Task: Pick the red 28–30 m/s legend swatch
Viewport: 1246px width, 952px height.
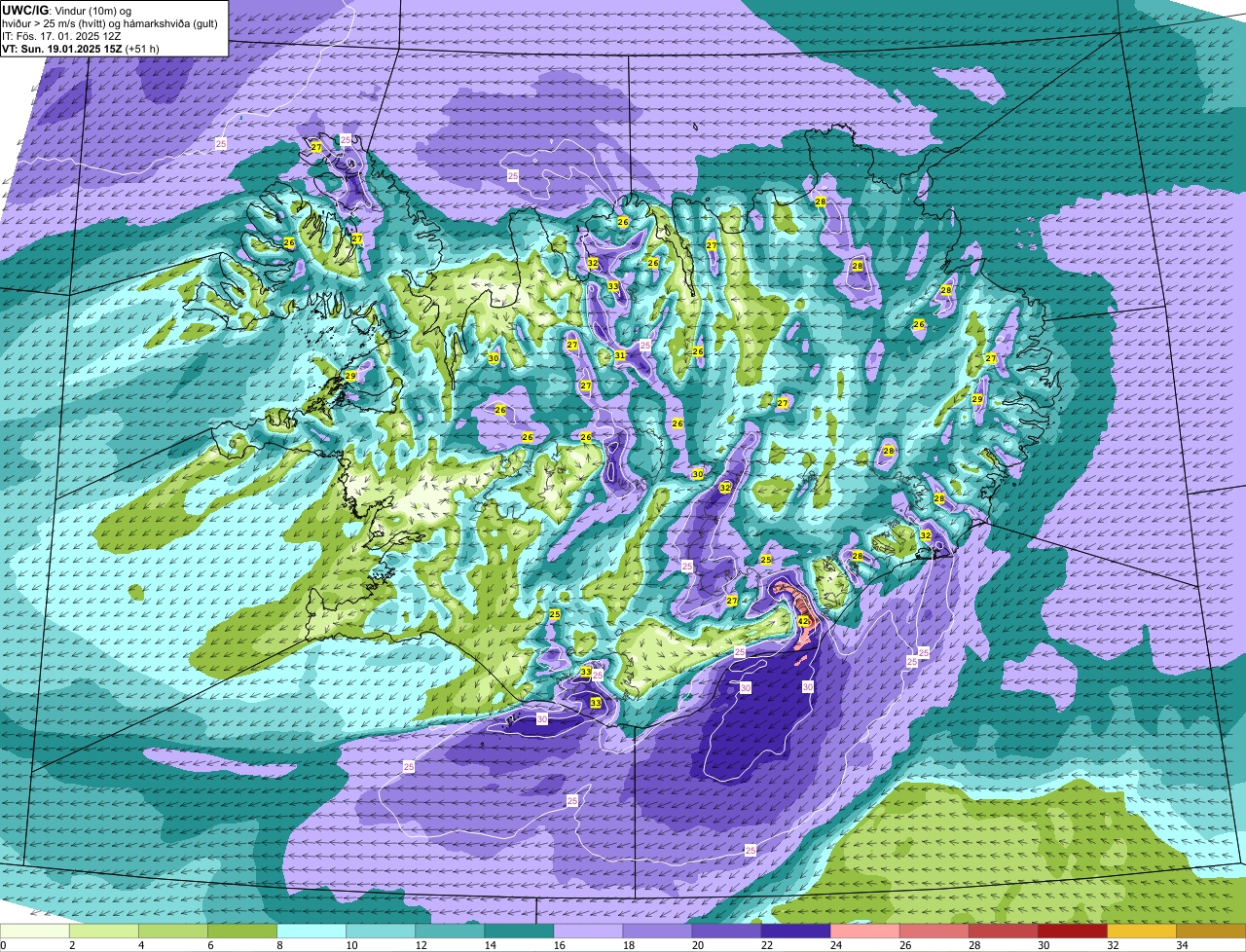Action: click(1003, 931)
